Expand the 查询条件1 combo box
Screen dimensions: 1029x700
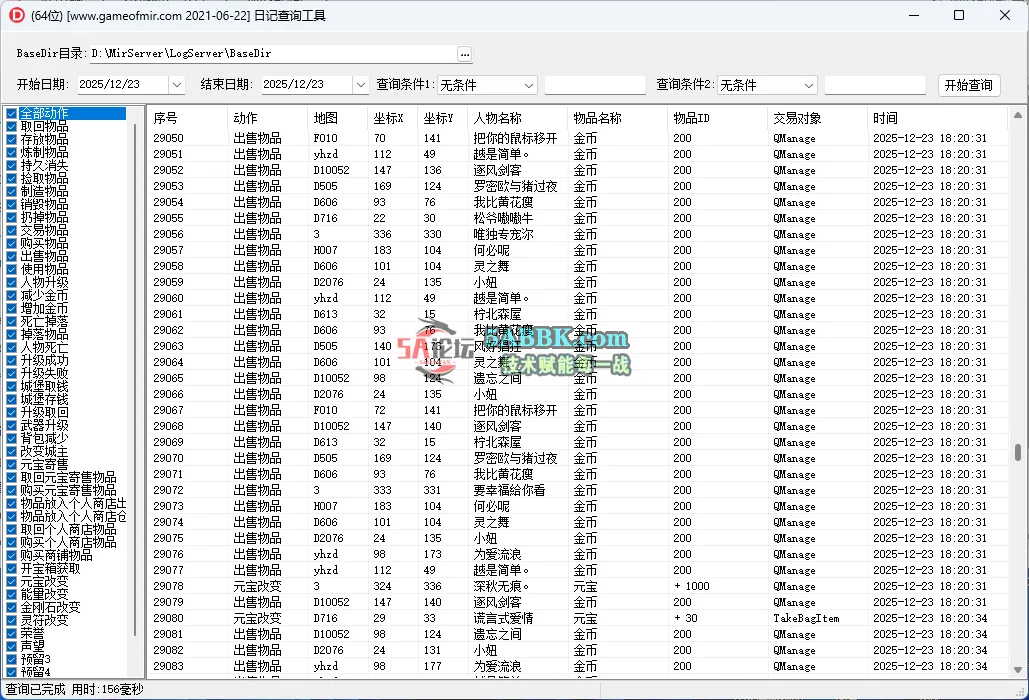coord(528,85)
